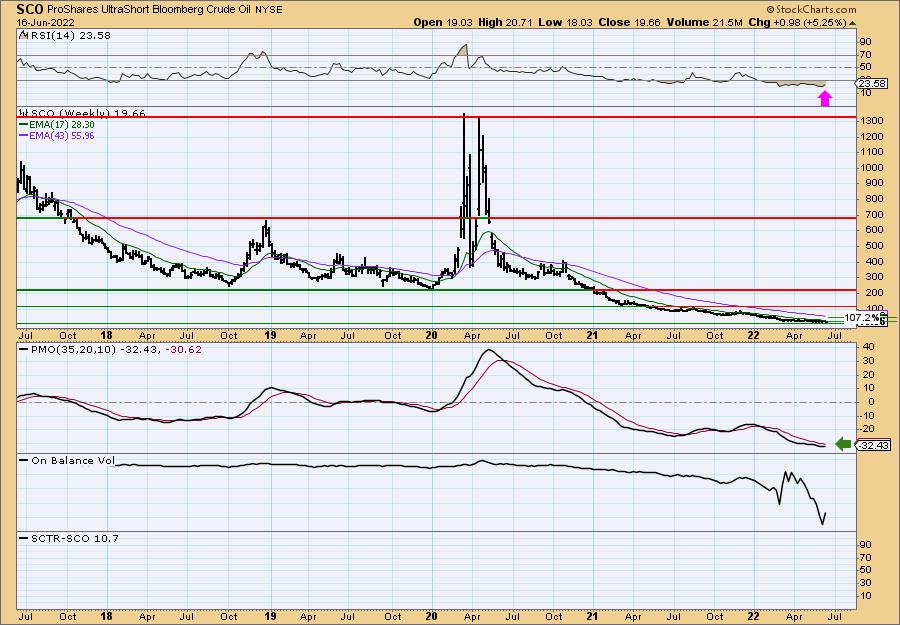This screenshot has width=900, height=625.
Task: Click the purple EMA(43) legend dash
Action: click(x=24, y=136)
